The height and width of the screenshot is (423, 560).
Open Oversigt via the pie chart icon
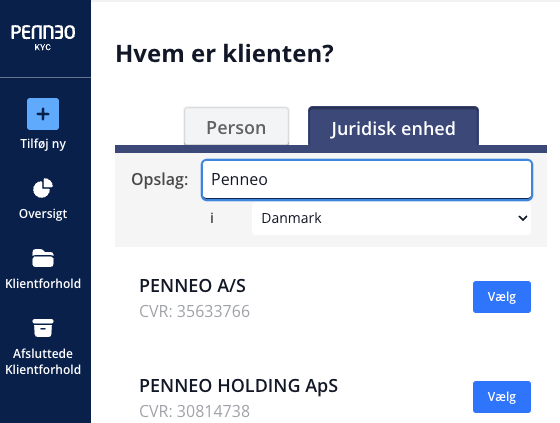point(43,188)
